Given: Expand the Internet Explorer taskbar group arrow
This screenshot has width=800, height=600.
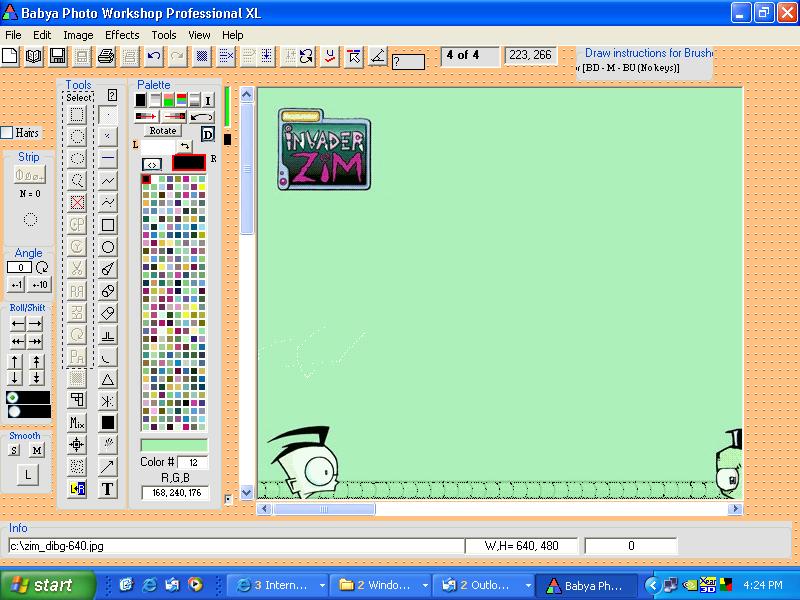Looking at the screenshot, I should 322,585.
